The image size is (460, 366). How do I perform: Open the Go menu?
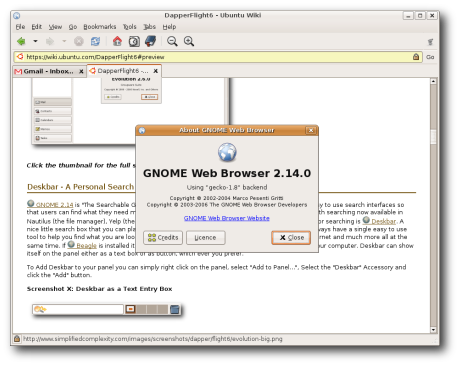[73, 27]
